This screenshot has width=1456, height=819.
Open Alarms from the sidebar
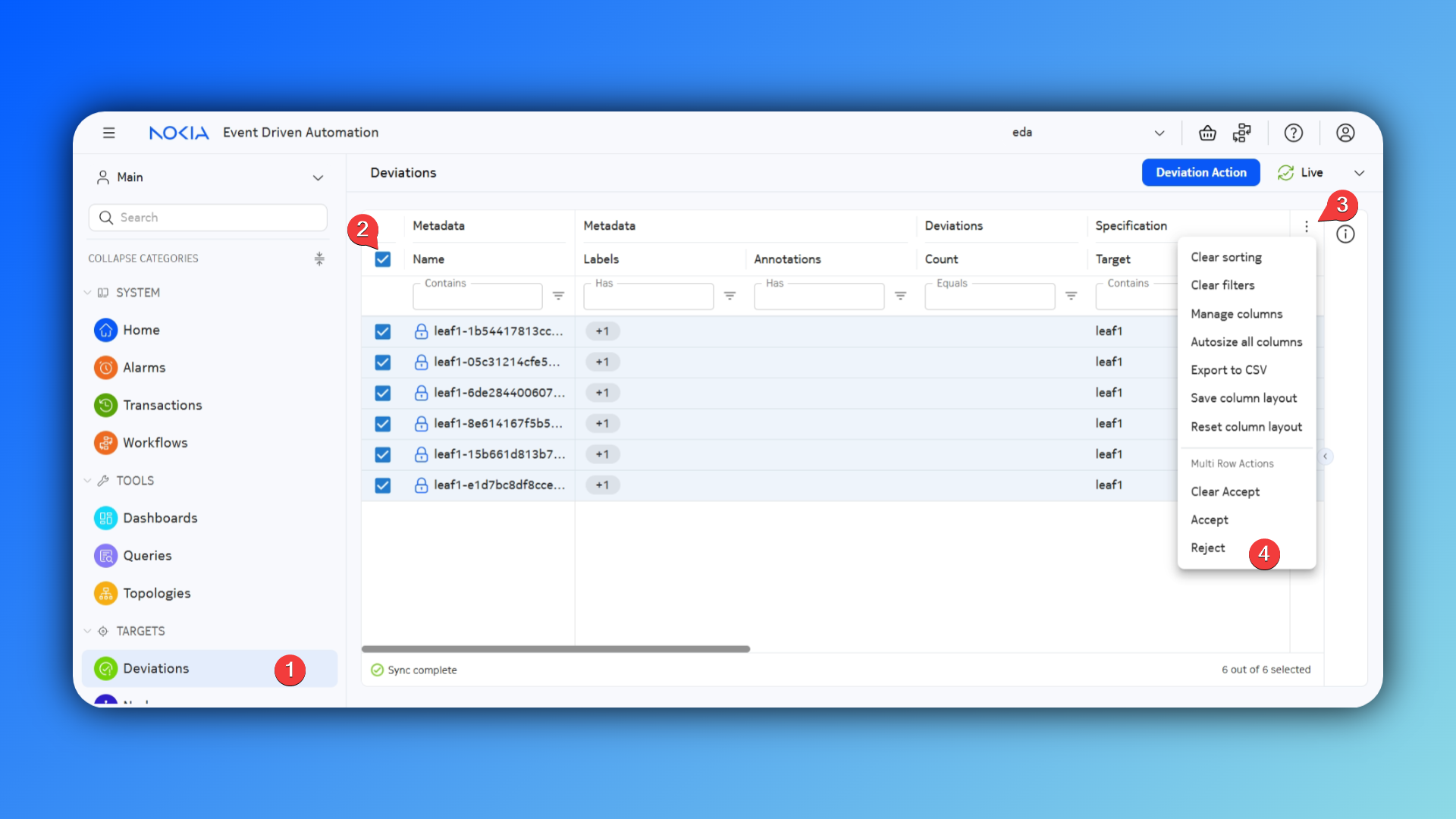click(144, 367)
